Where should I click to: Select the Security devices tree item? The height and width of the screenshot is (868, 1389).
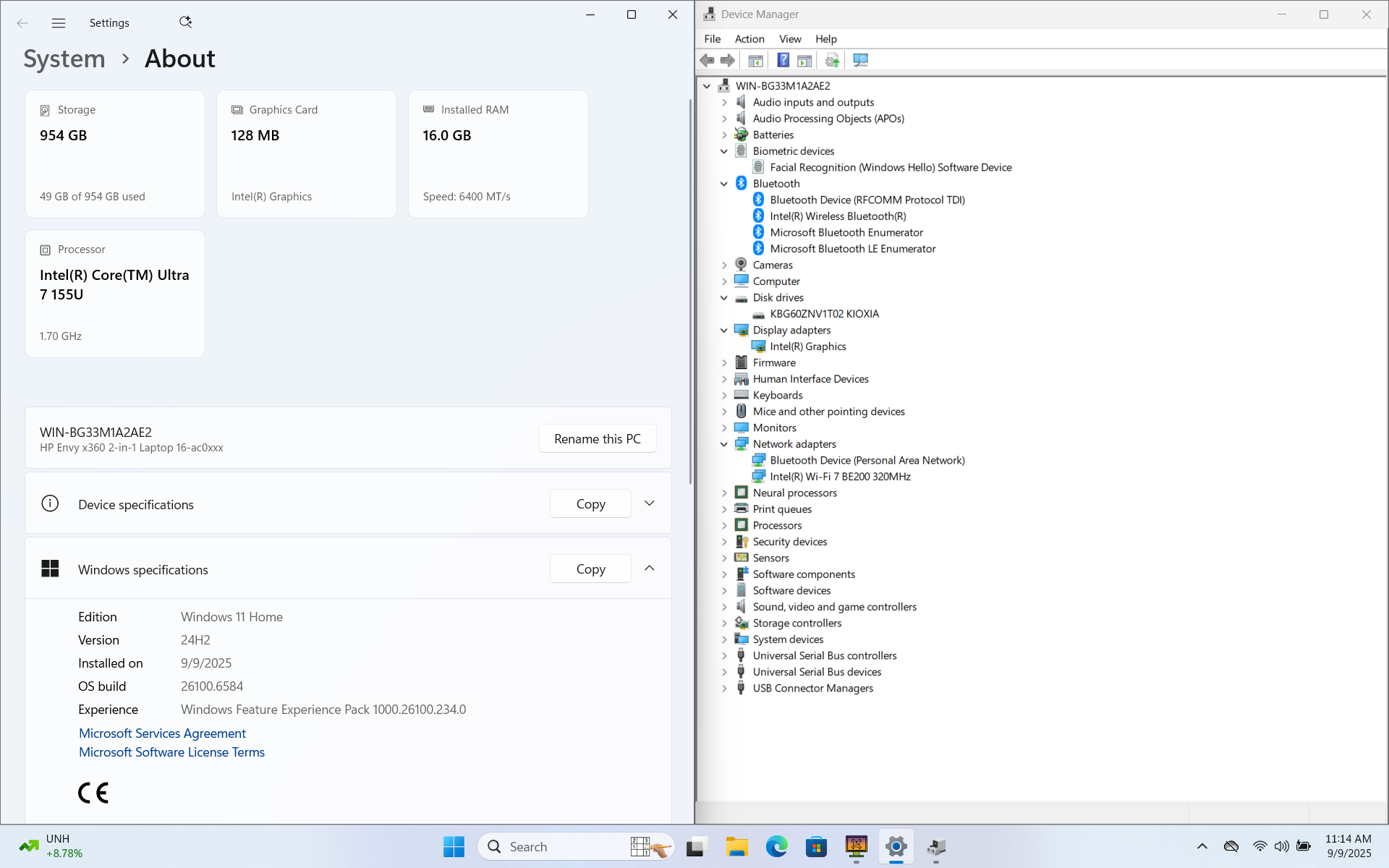click(x=789, y=542)
